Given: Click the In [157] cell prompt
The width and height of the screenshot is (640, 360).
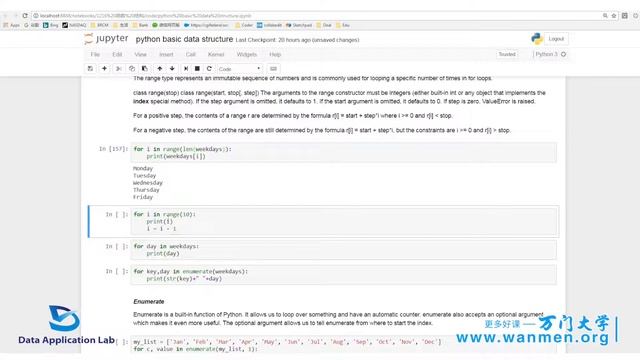Looking at the screenshot, I should coord(113,149).
